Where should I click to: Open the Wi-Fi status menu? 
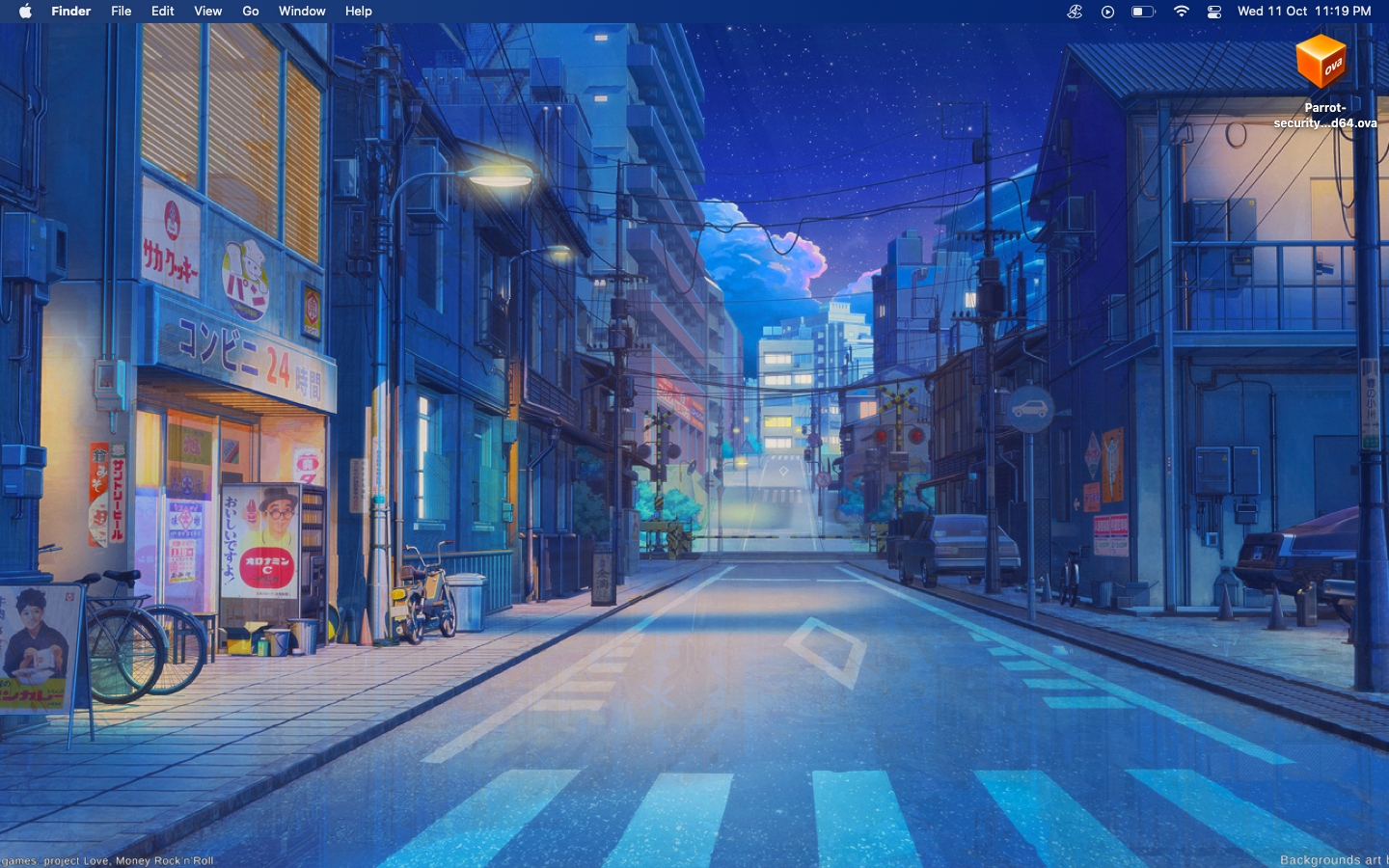(x=1181, y=12)
